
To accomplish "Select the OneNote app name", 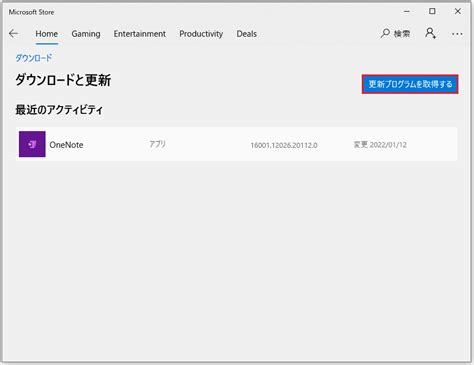I will pos(66,145).
